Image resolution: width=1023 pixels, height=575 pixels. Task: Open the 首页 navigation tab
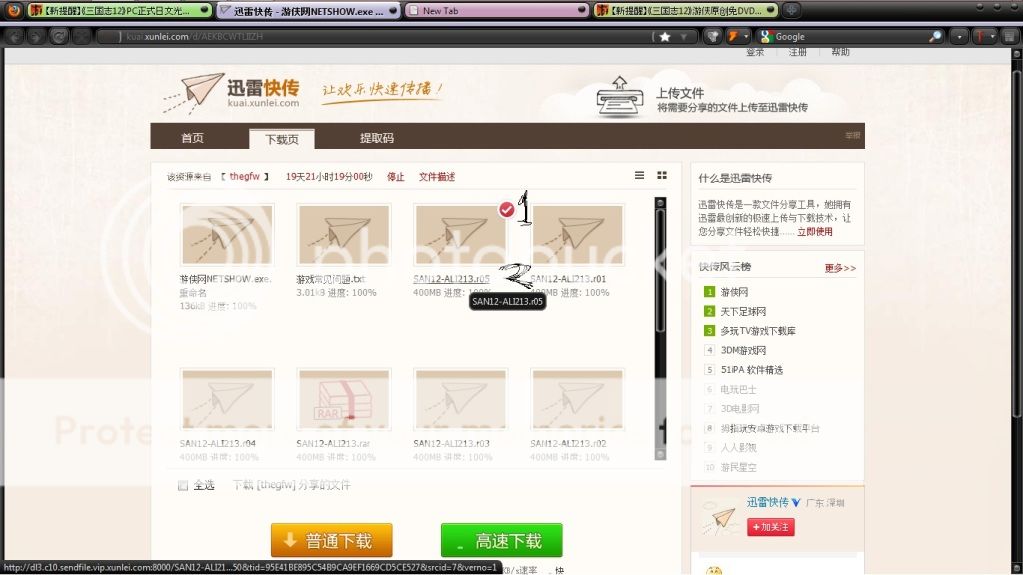pos(192,138)
